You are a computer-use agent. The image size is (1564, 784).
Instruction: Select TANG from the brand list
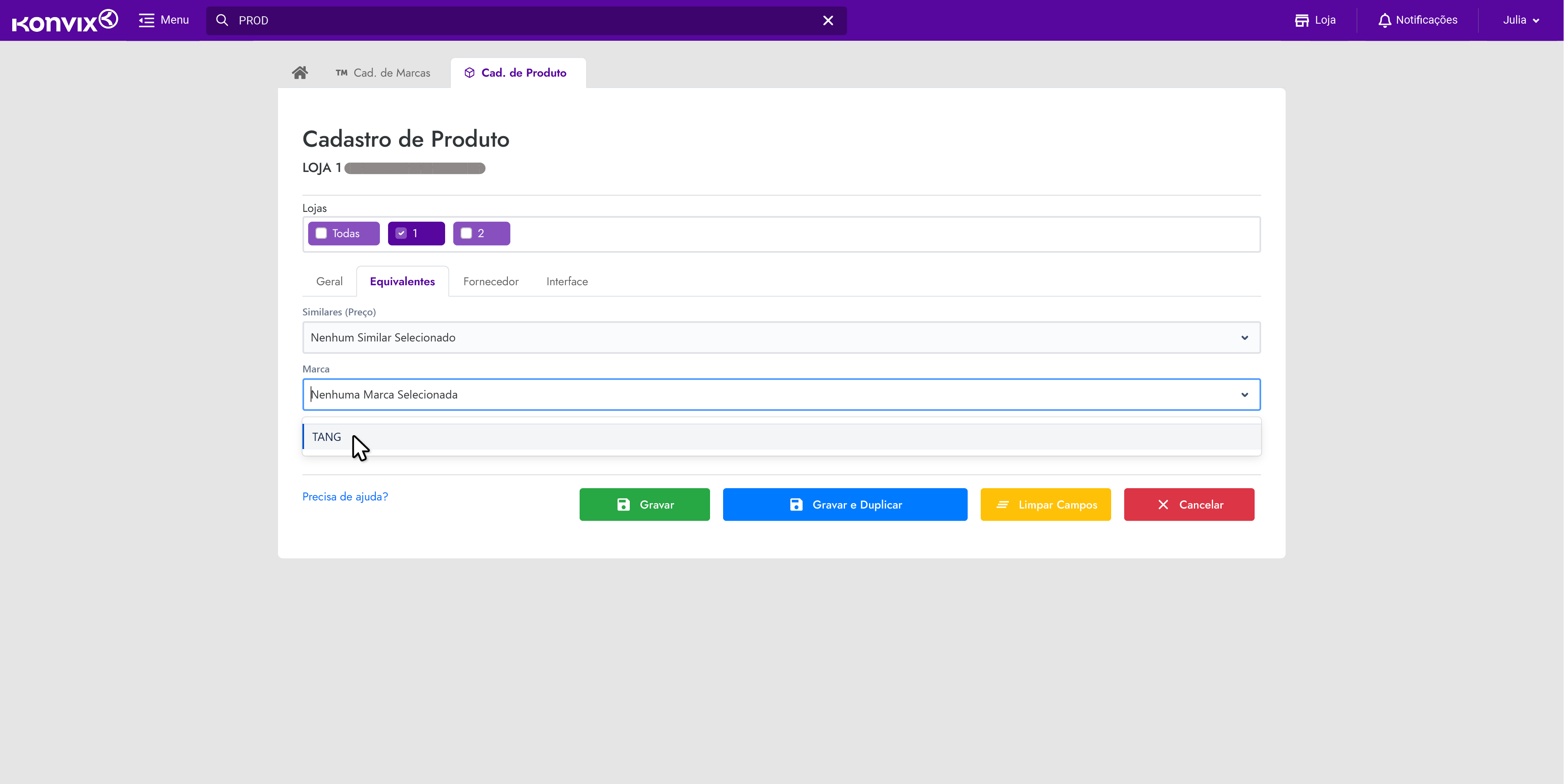(326, 438)
